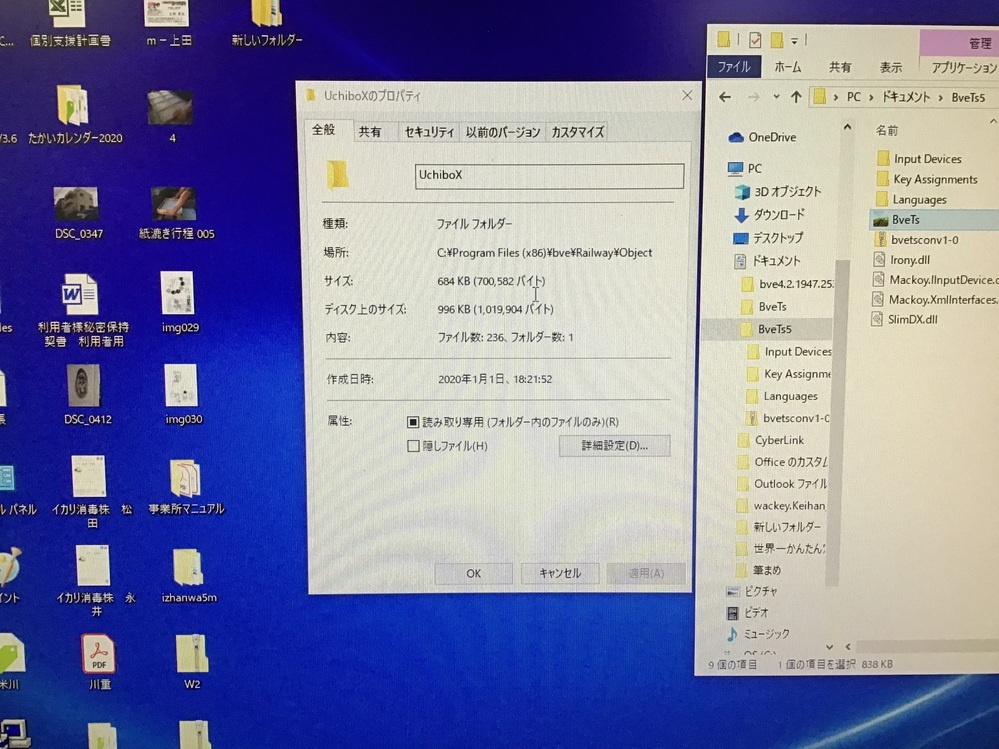Click the ダウンロード arrow icon in the navigation pane
This screenshot has width=999, height=749.
pyautogui.click(x=741, y=215)
